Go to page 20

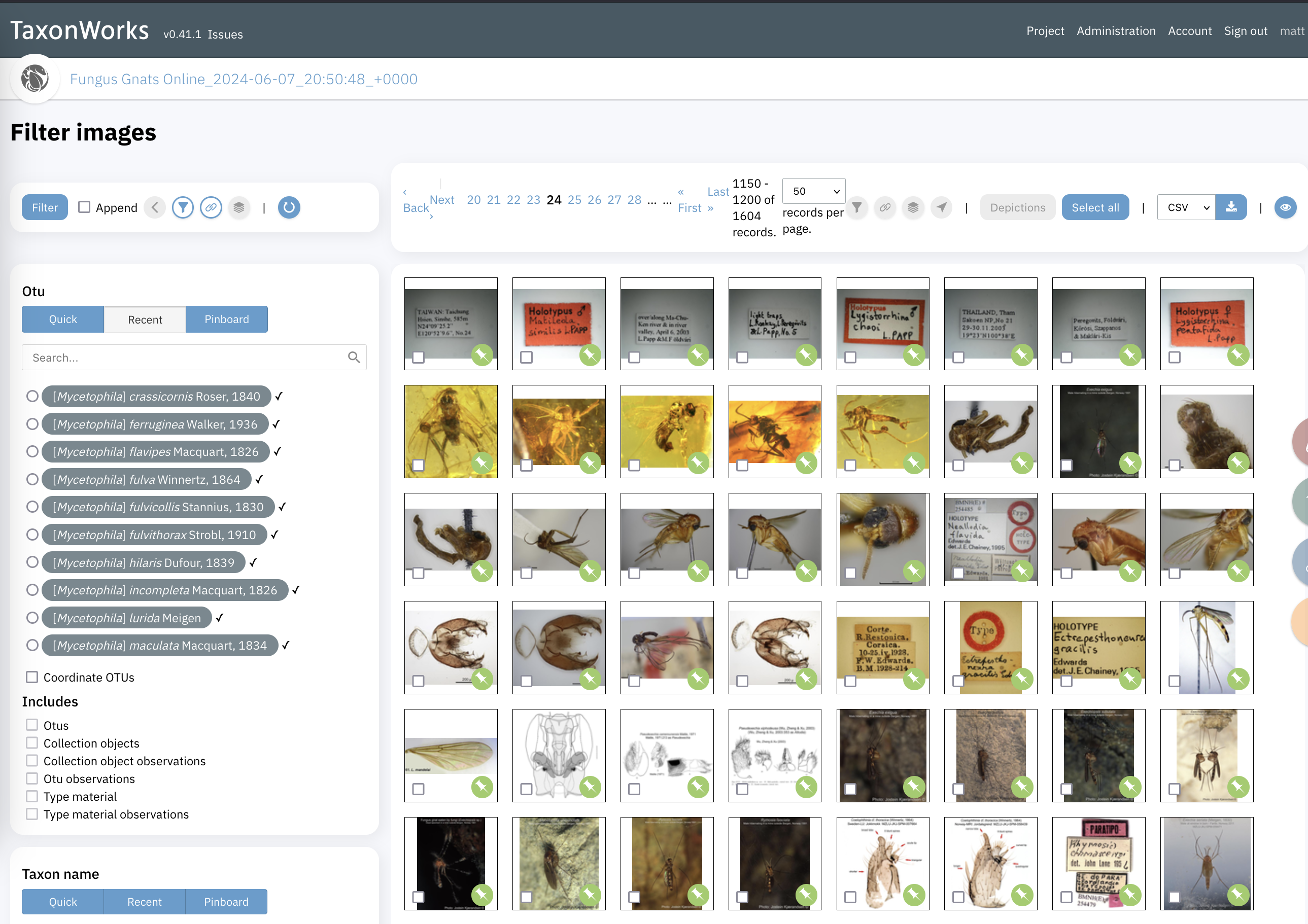pyautogui.click(x=473, y=200)
